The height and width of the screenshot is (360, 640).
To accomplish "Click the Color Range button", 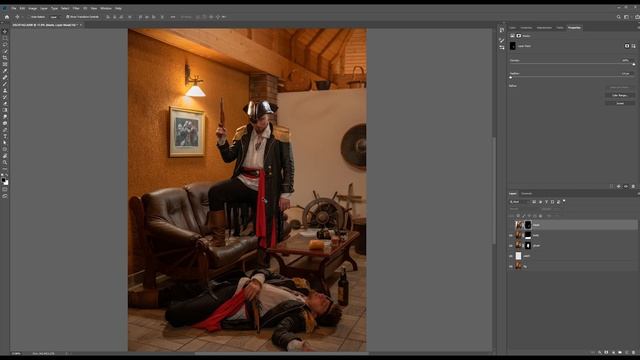I will pos(620,95).
